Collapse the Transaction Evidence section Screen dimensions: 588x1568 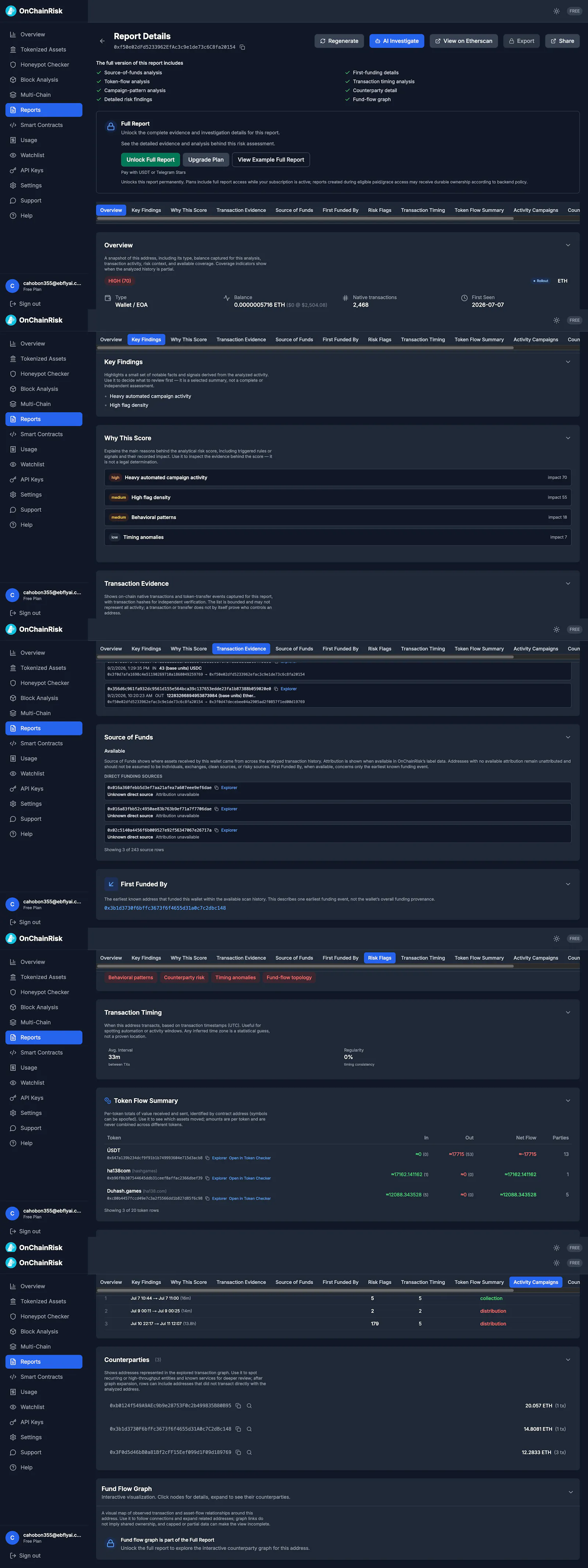[568, 583]
